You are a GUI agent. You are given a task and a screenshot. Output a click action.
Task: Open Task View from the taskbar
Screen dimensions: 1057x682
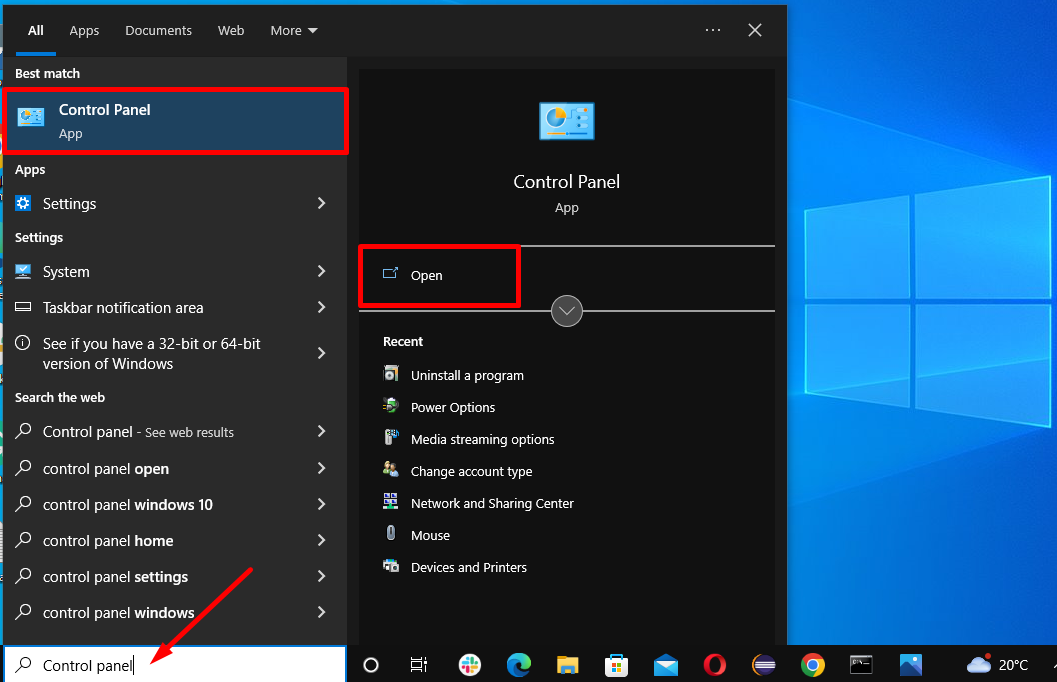(x=419, y=665)
